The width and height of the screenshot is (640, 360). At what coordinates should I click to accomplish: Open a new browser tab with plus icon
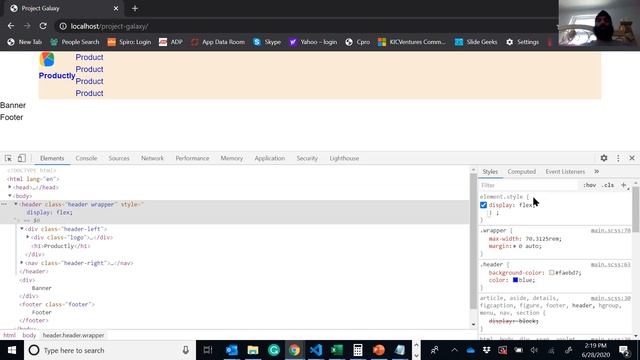pyautogui.click(x=135, y=8)
